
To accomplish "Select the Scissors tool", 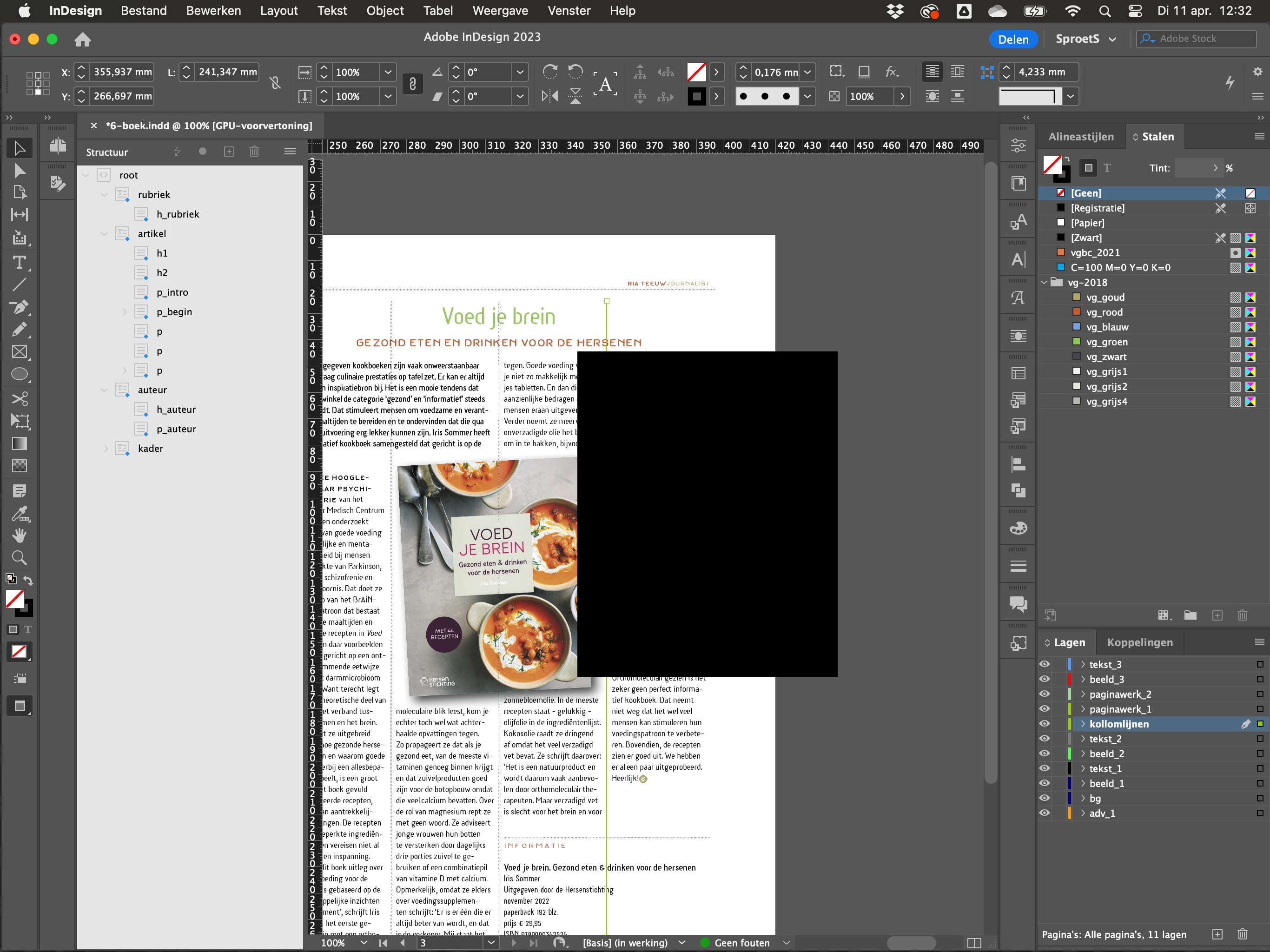I will click(x=20, y=398).
